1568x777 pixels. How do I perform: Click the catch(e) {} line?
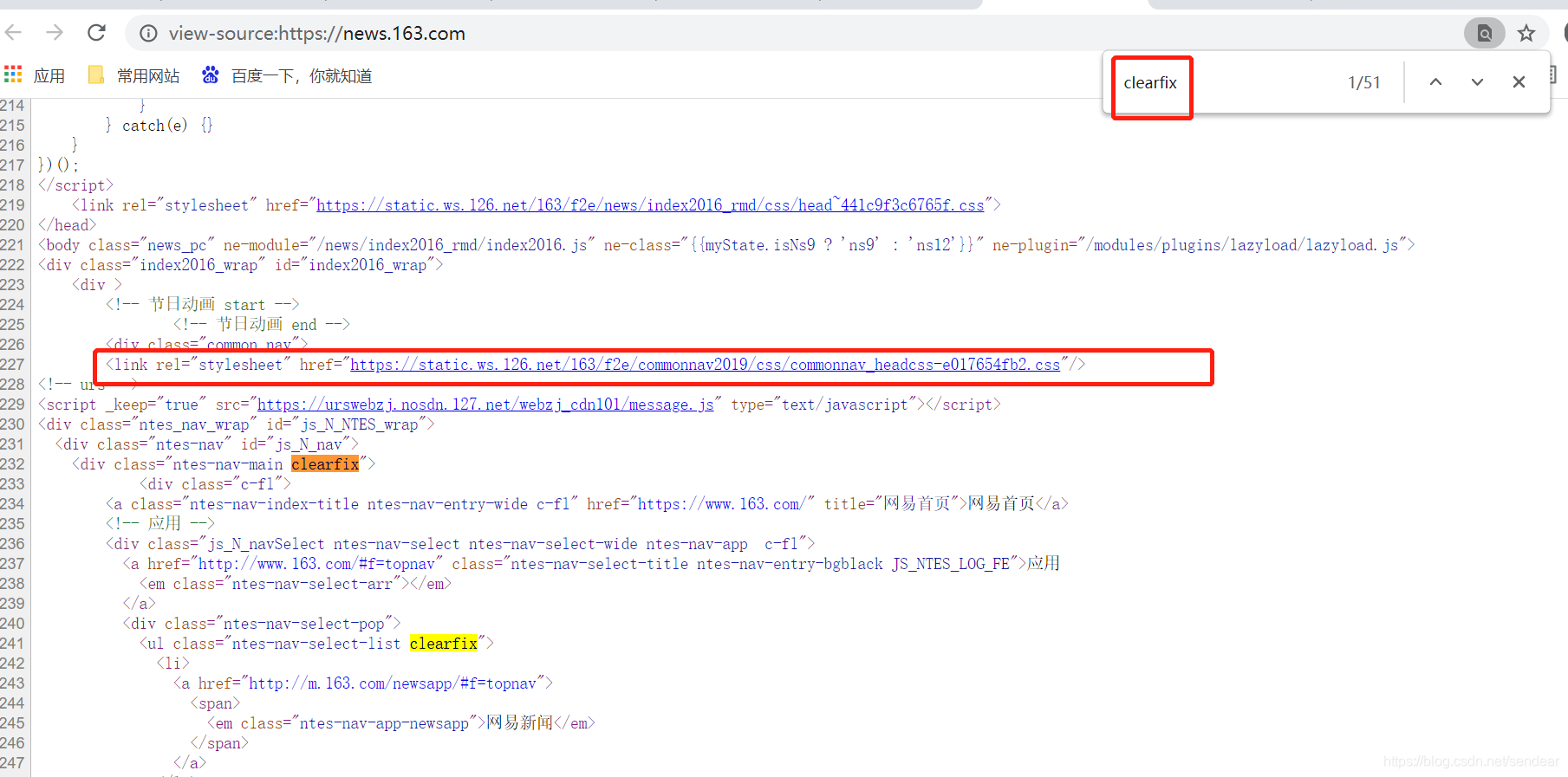pyautogui.click(x=159, y=126)
